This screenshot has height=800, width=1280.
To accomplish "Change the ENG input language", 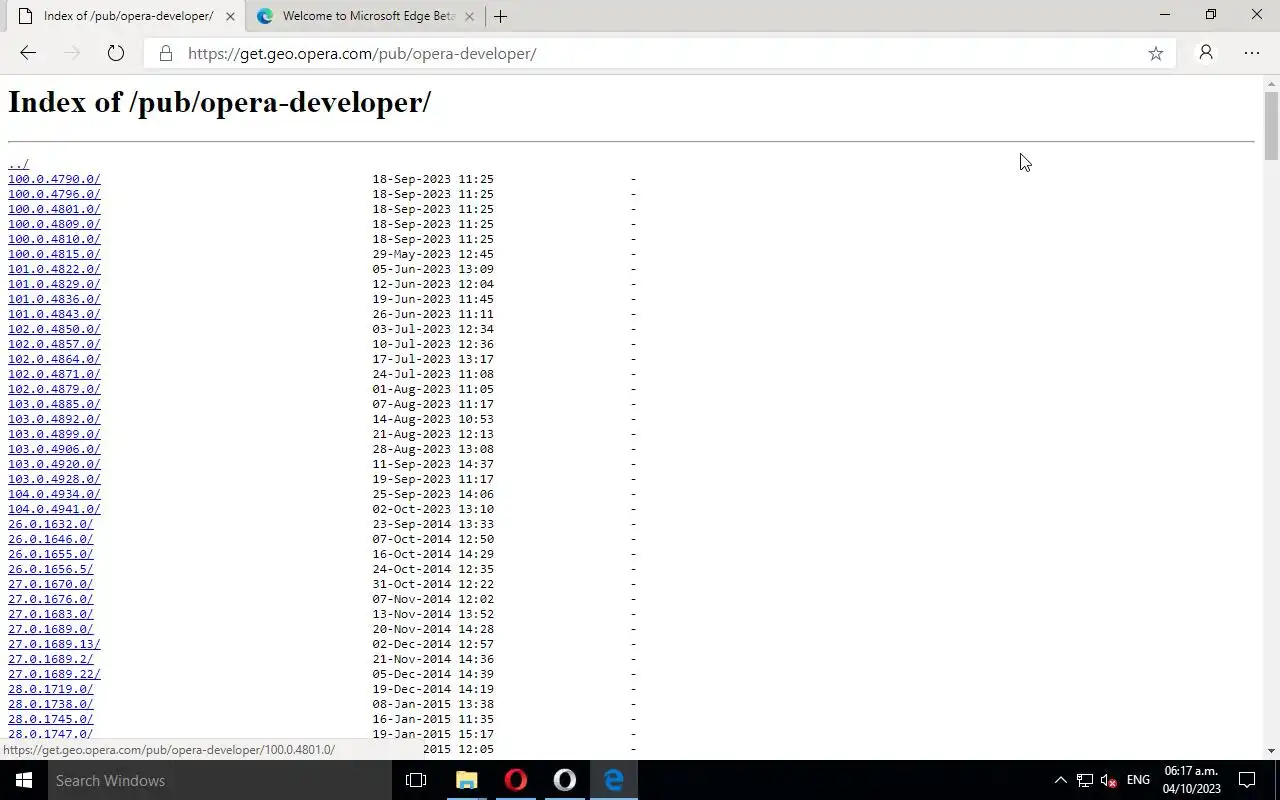I will pyautogui.click(x=1138, y=780).
